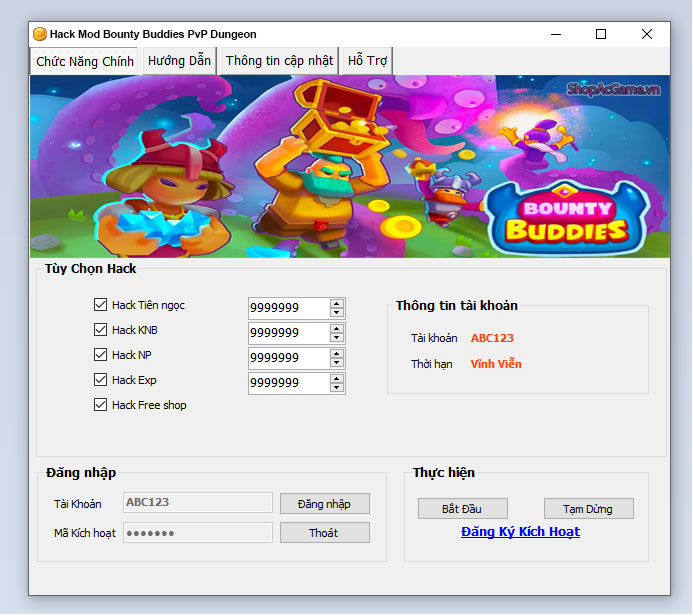This screenshot has width=693, height=616.
Task: Increase the KNB value with up arrow
Action: (337, 328)
